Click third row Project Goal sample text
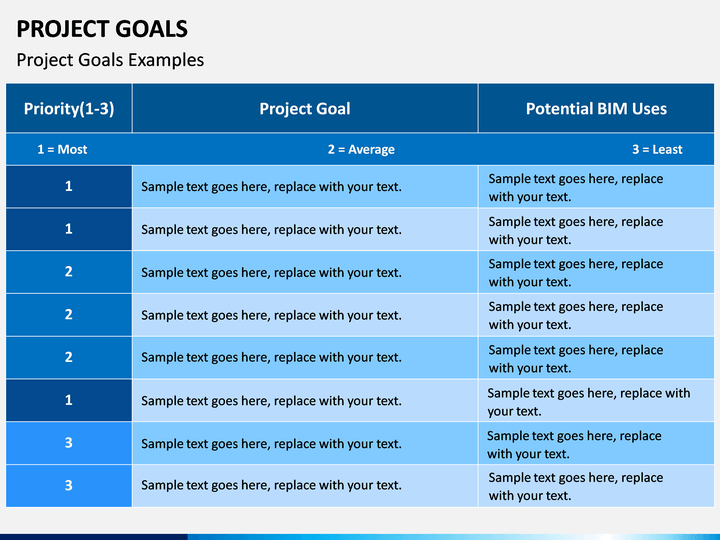This screenshot has width=720, height=540. 271,272
